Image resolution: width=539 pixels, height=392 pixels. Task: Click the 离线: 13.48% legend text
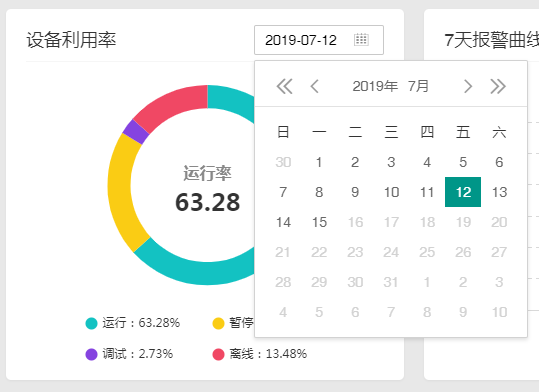pyautogui.click(x=268, y=354)
